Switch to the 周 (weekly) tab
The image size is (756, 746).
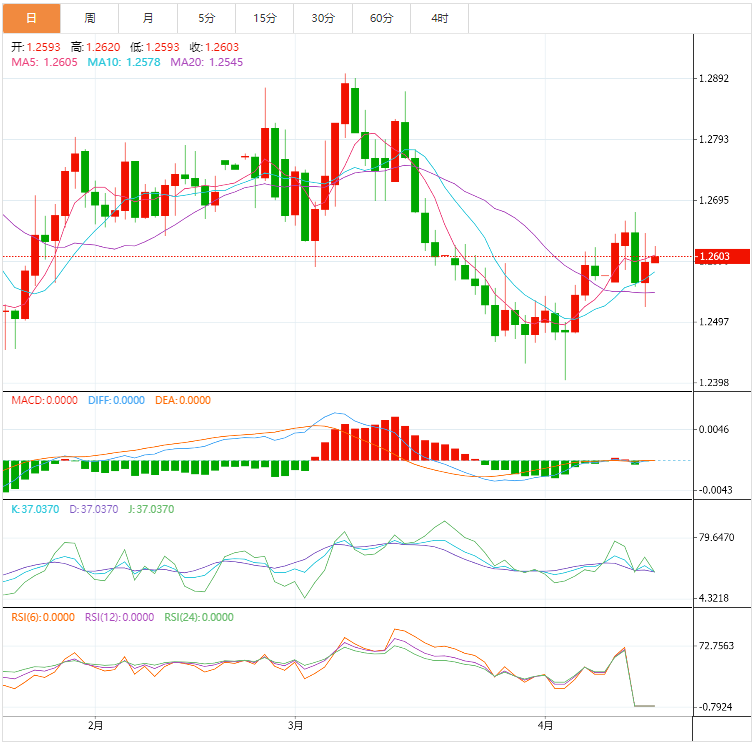(90, 18)
